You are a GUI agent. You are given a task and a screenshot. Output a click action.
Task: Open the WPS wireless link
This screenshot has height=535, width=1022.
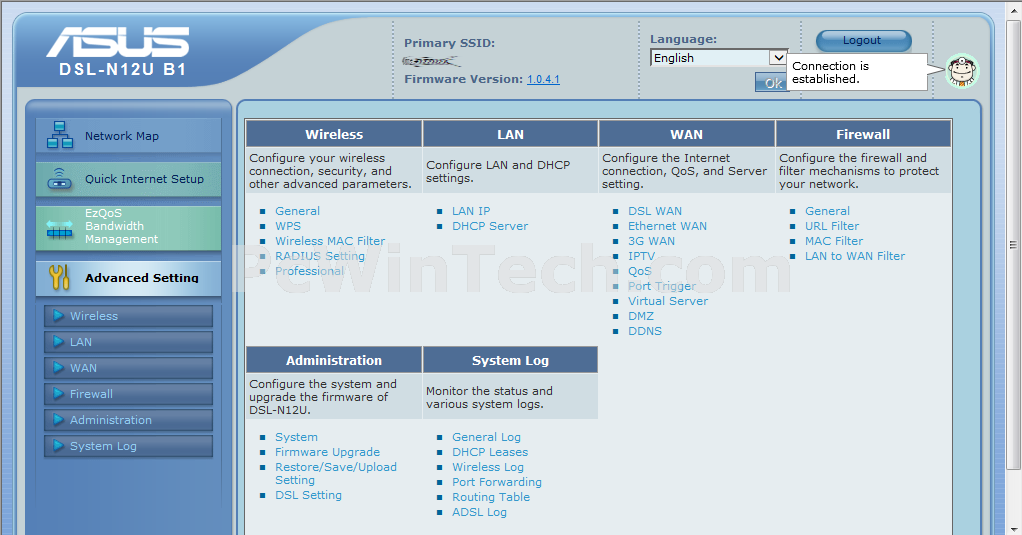[x=288, y=225]
